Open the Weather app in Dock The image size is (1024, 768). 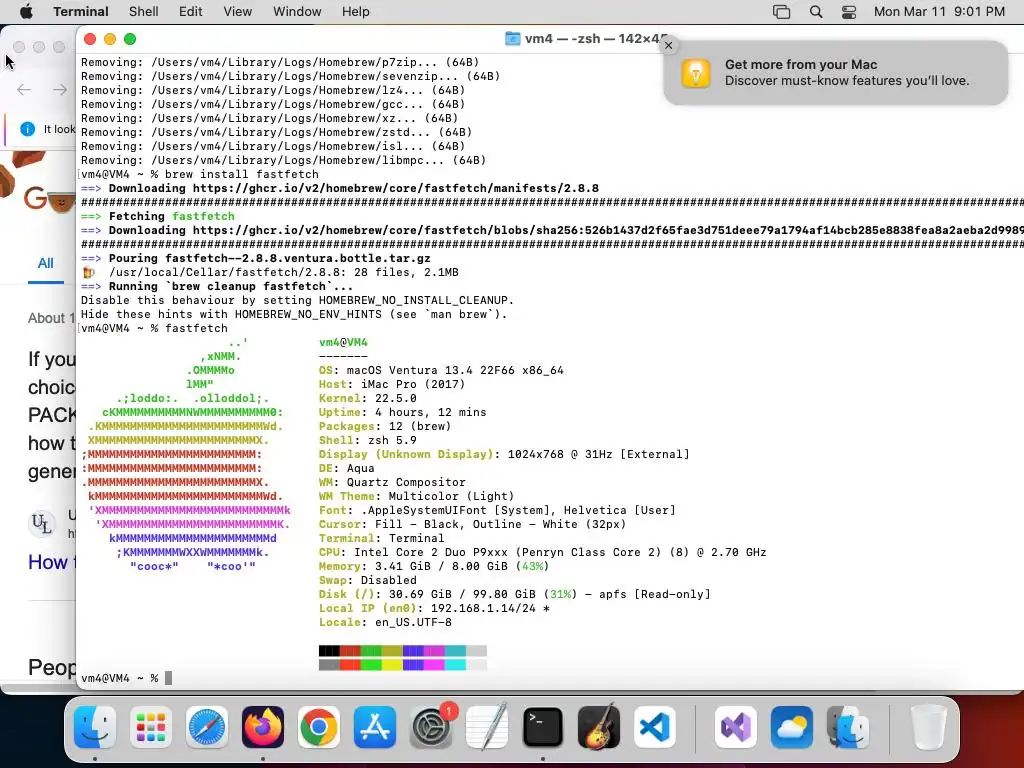click(x=792, y=726)
